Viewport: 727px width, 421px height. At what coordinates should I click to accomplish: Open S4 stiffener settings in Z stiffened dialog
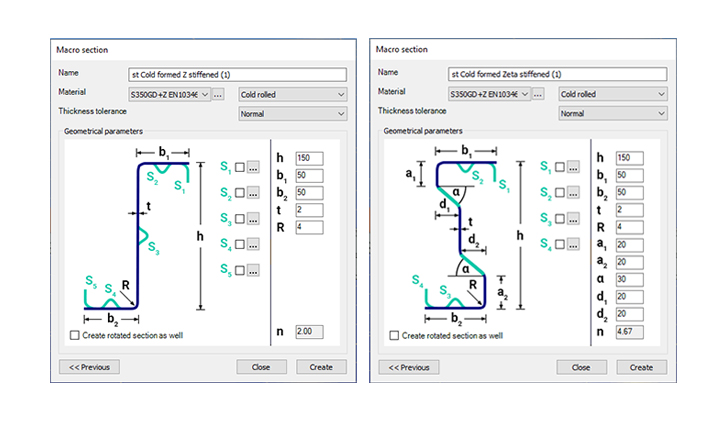coord(253,245)
